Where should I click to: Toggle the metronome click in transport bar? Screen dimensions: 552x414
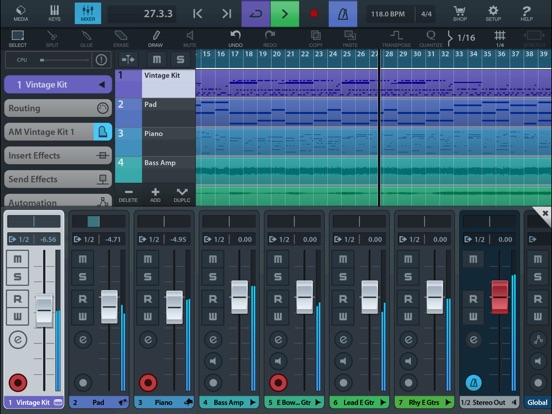click(x=343, y=14)
